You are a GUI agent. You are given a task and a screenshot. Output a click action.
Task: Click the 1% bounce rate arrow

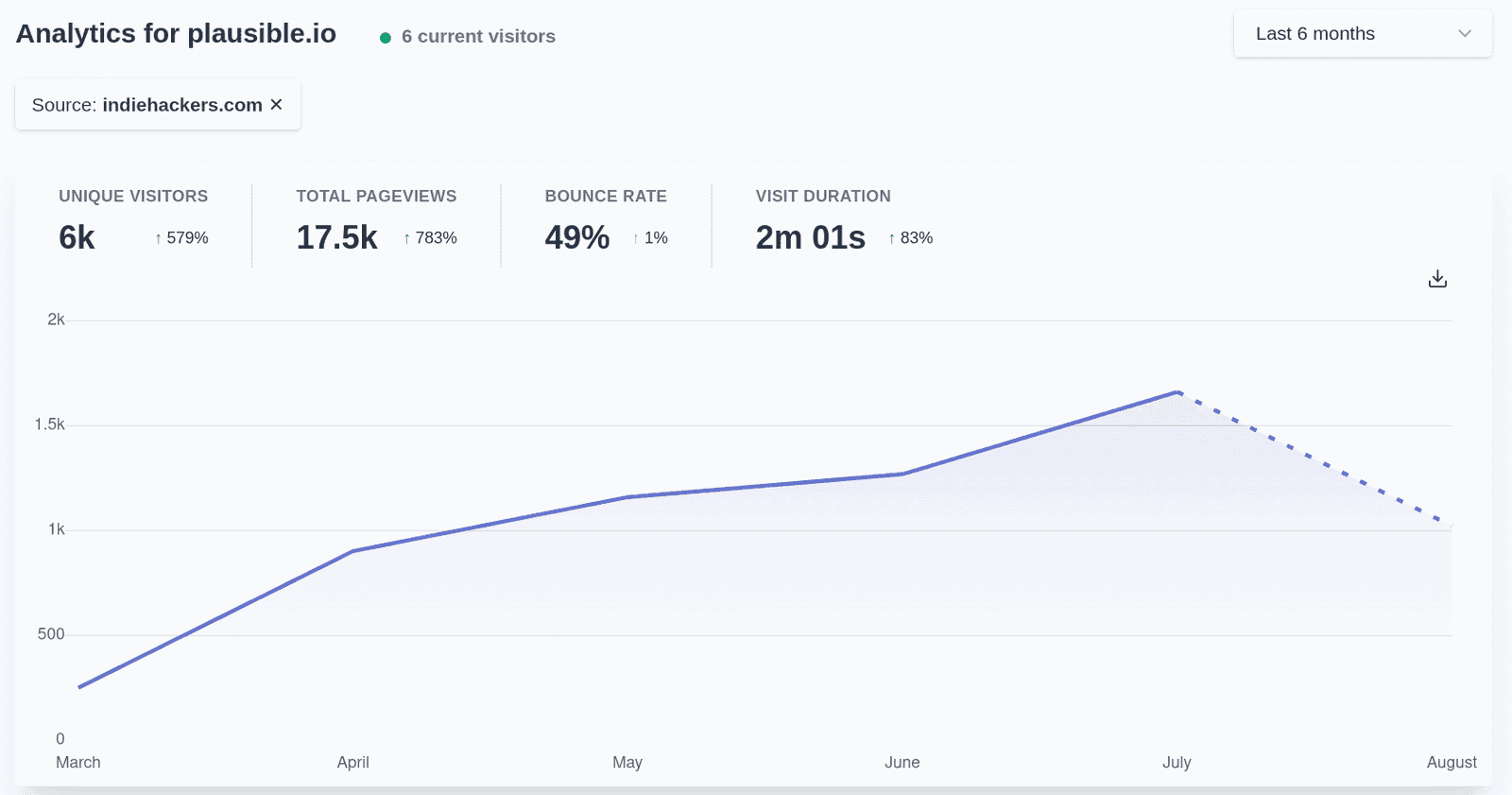point(636,239)
